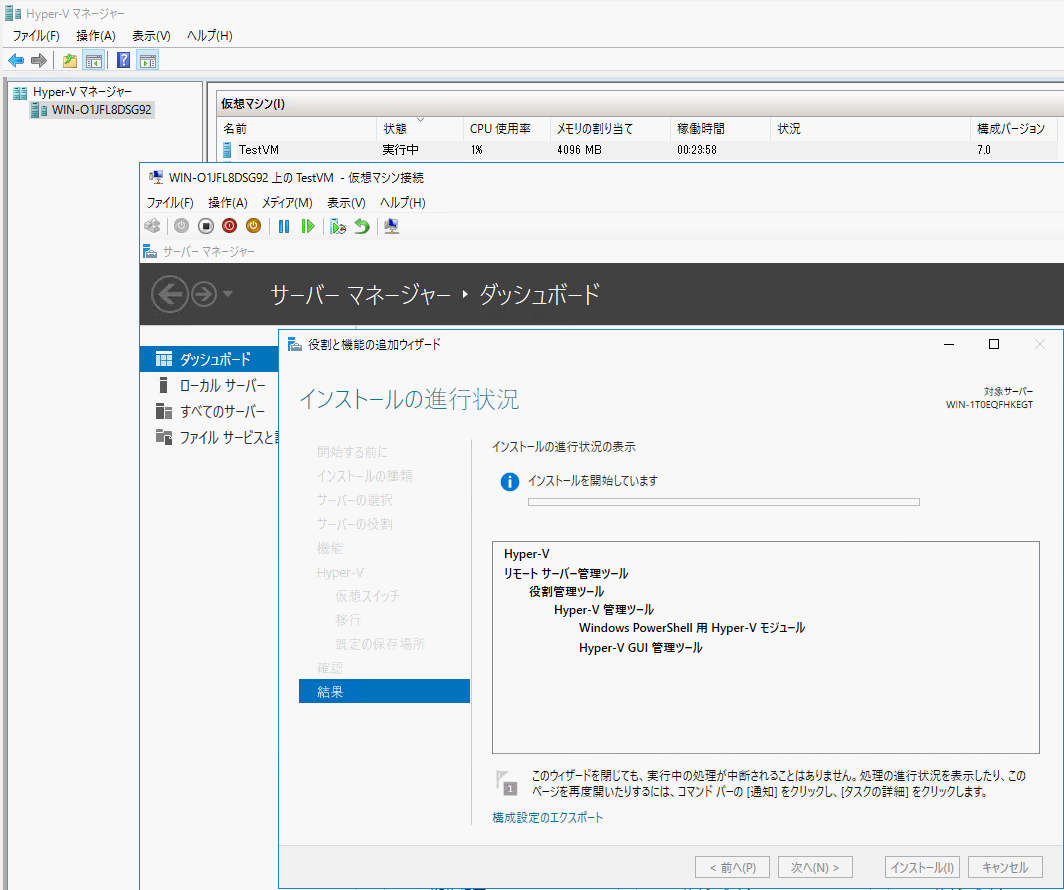Open ヘルプ(H) menu in Hyper-V Manager
The height and width of the screenshot is (890, 1064).
click(210, 36)
